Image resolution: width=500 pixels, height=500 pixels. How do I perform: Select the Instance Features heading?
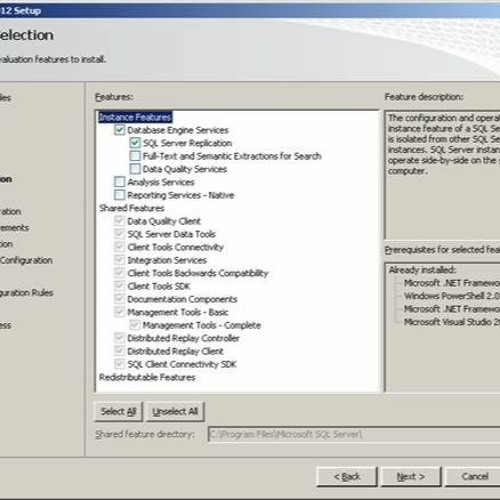click(135, 117)
